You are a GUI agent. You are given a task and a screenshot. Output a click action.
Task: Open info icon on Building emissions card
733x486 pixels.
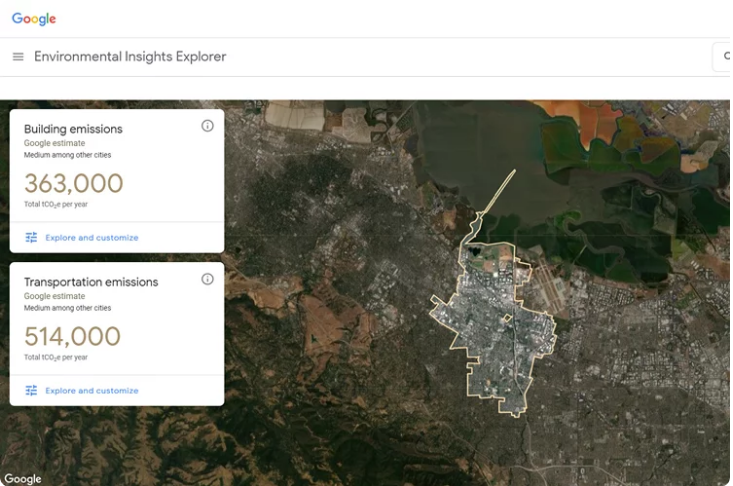(x=208, y=126)
